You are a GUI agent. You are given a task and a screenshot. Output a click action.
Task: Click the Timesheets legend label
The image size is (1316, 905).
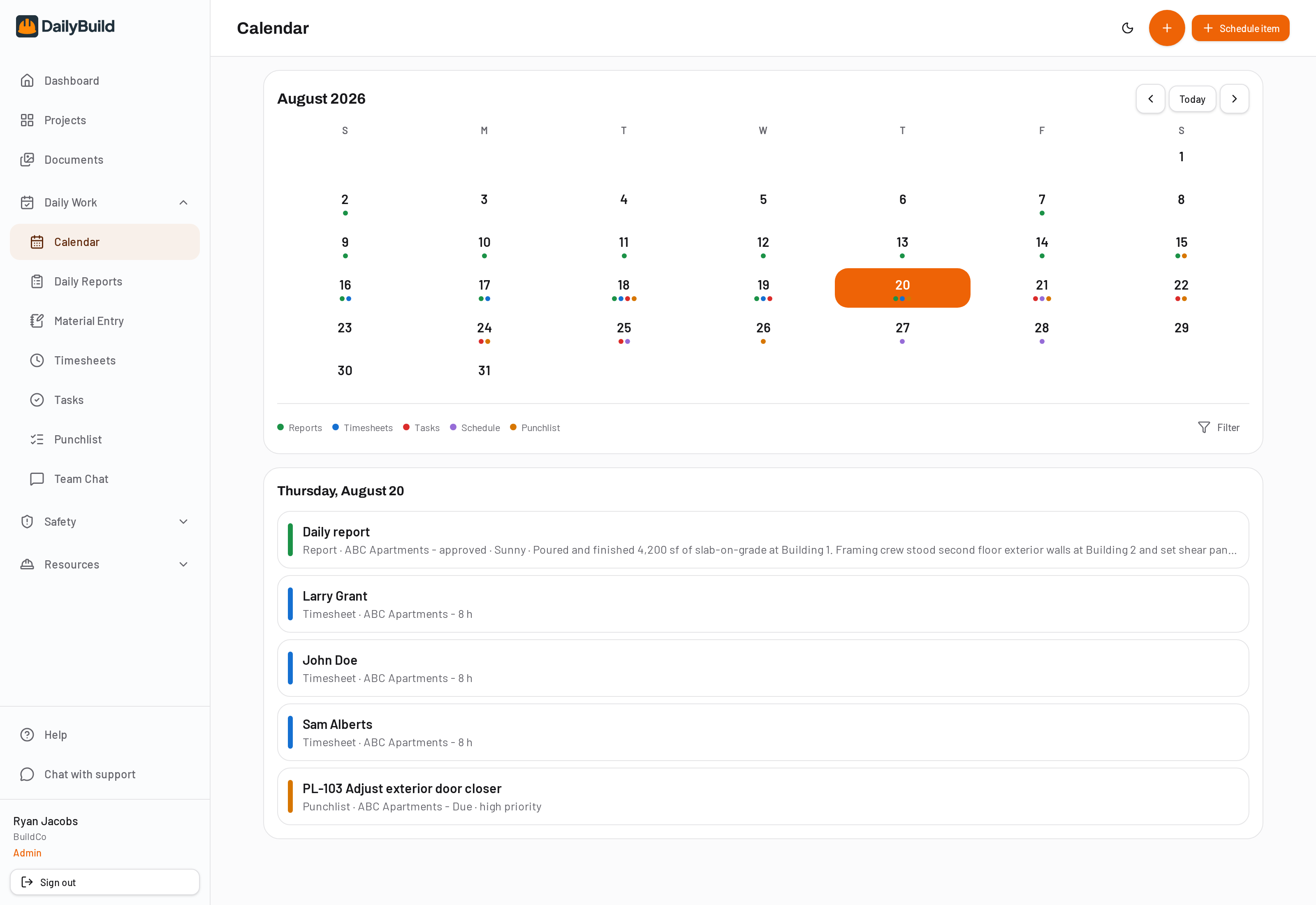pyautogui.click(x=368, y=428)
